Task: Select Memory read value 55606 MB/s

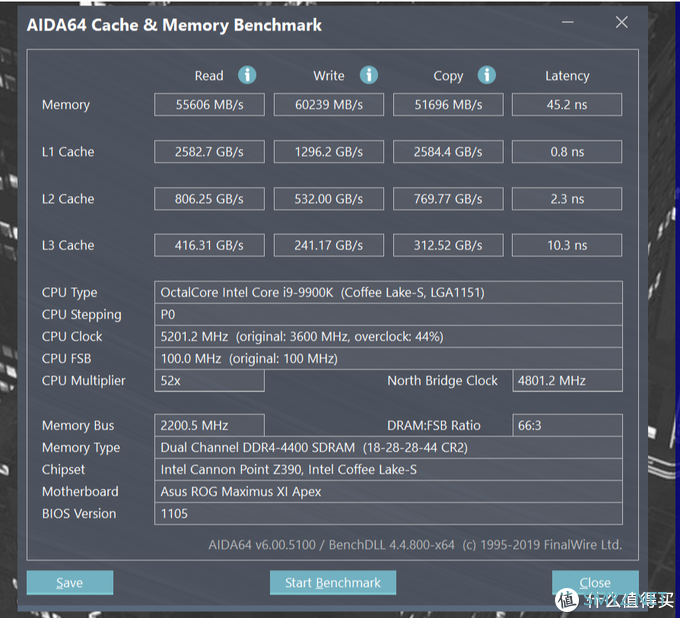Action: 209,105
